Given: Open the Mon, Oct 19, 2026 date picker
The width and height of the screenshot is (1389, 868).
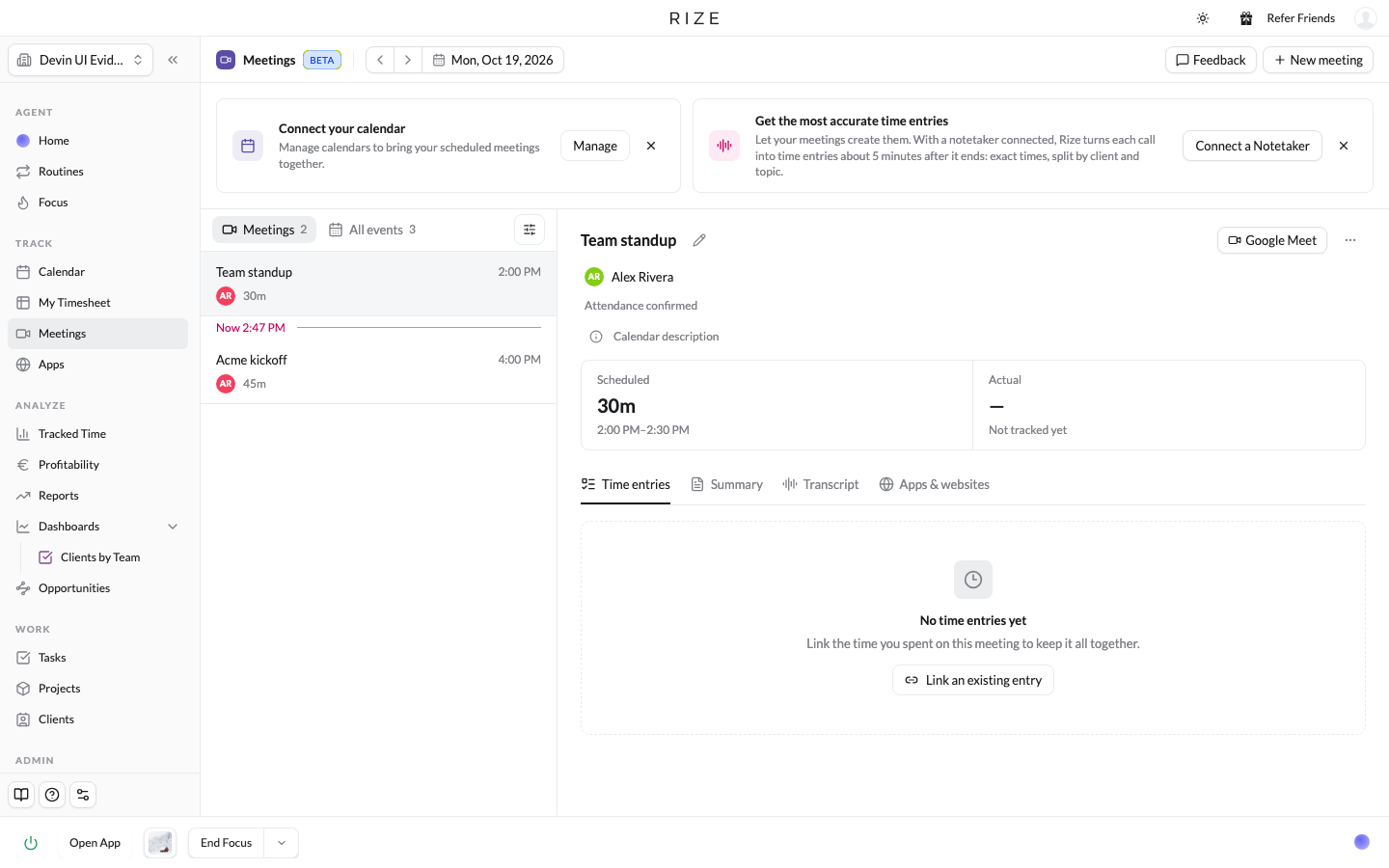Looking at the screenshot, I should pos(493,60).
